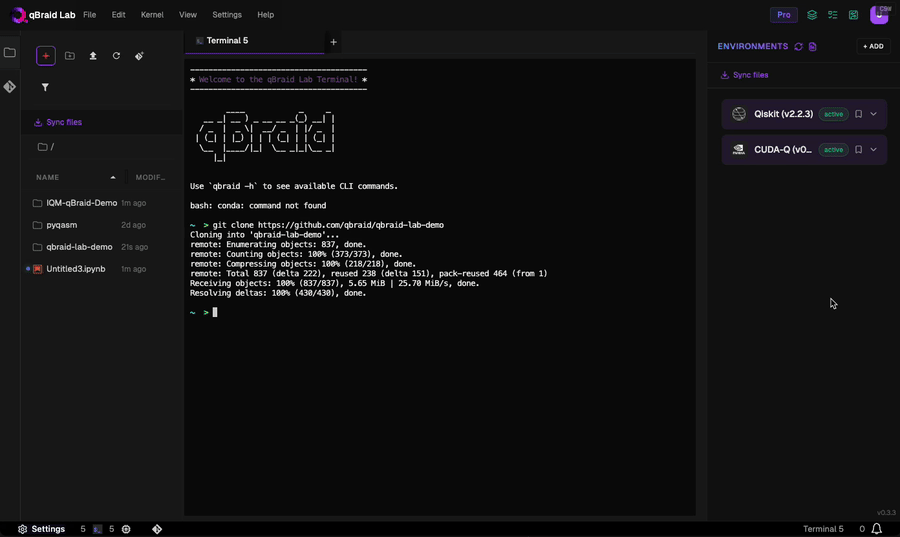Click the git clone command line text
The width and height of the screenshot is (900, 537).
328,225
